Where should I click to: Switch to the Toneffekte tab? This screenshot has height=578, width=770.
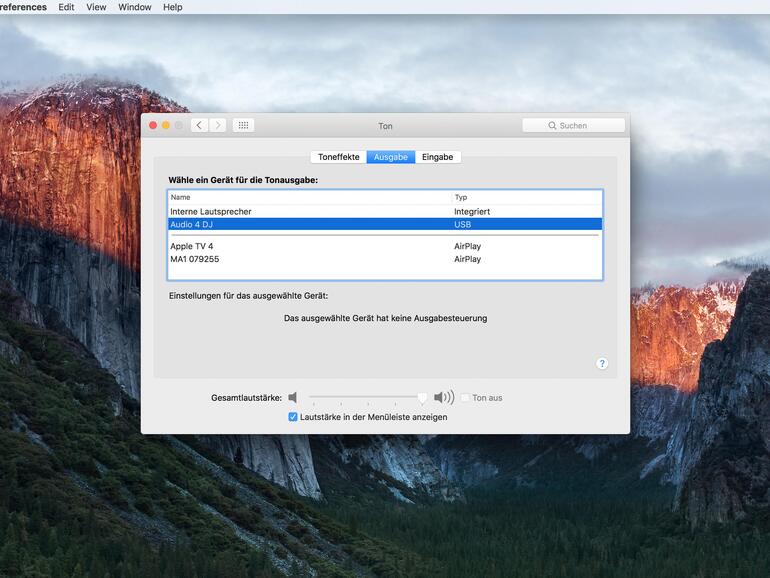[339, 157]
